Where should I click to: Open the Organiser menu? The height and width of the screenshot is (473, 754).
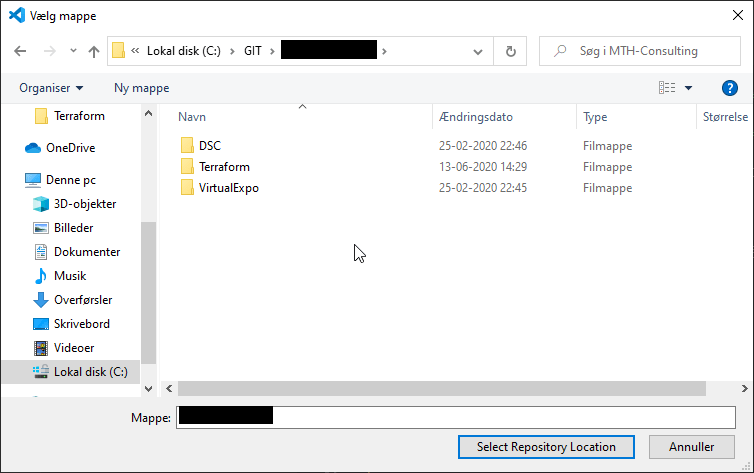tap(51, 88)
